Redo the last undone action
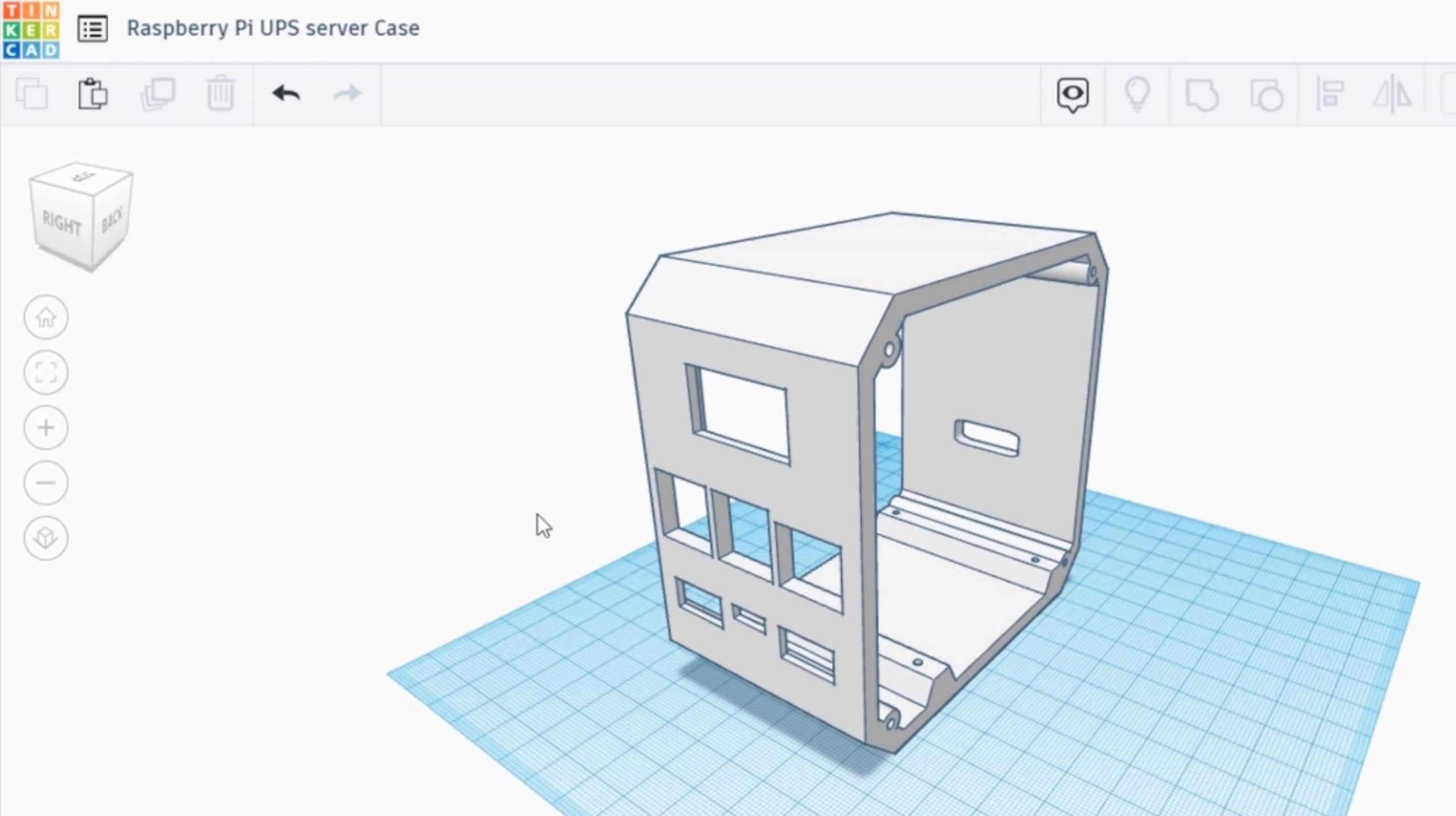Viewport: 1456px width, 816px height. click(347, 94)
